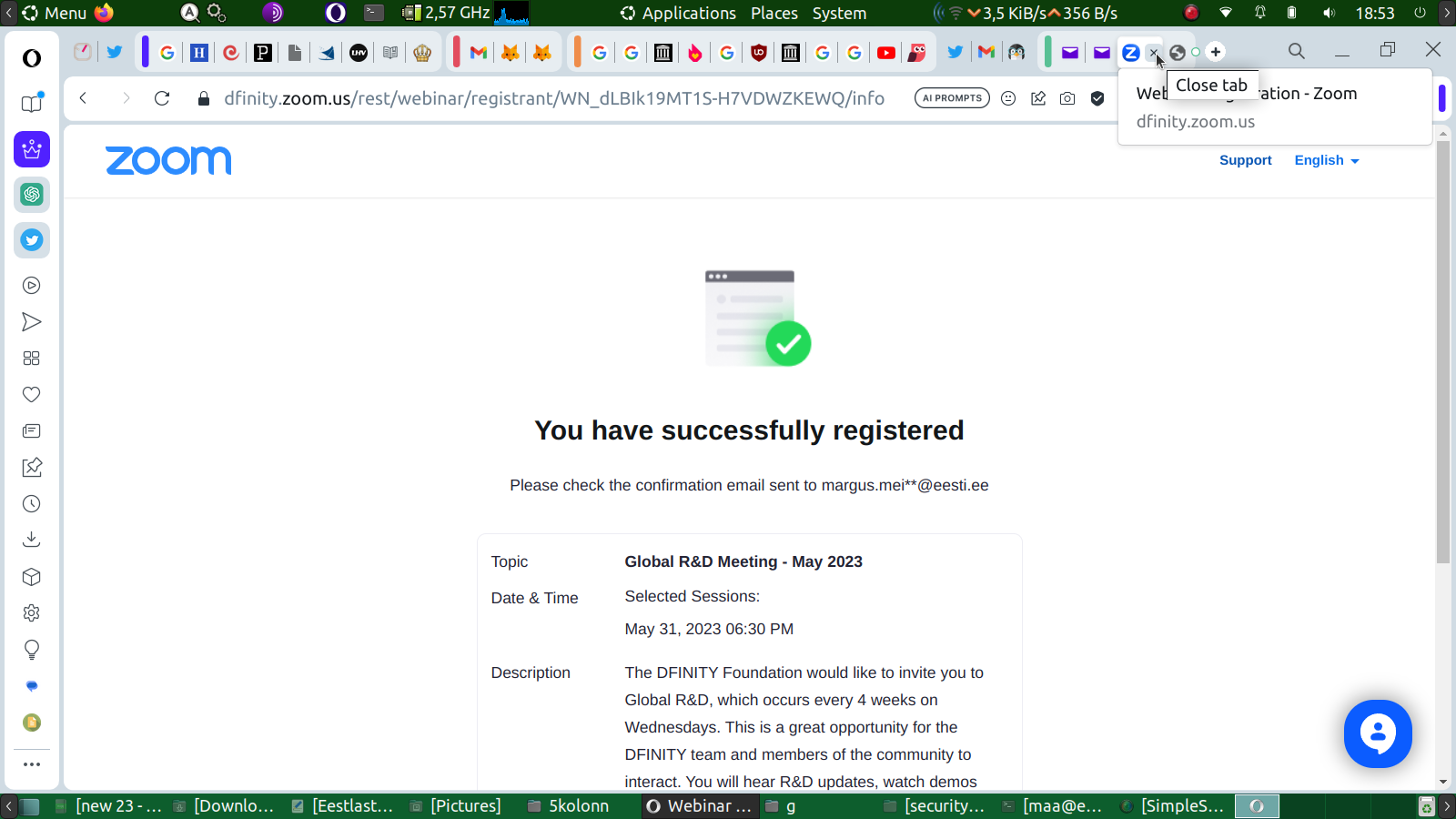Open the Player panel in sidebar
The image size is (1456, 819).
(x=32, y=286)
